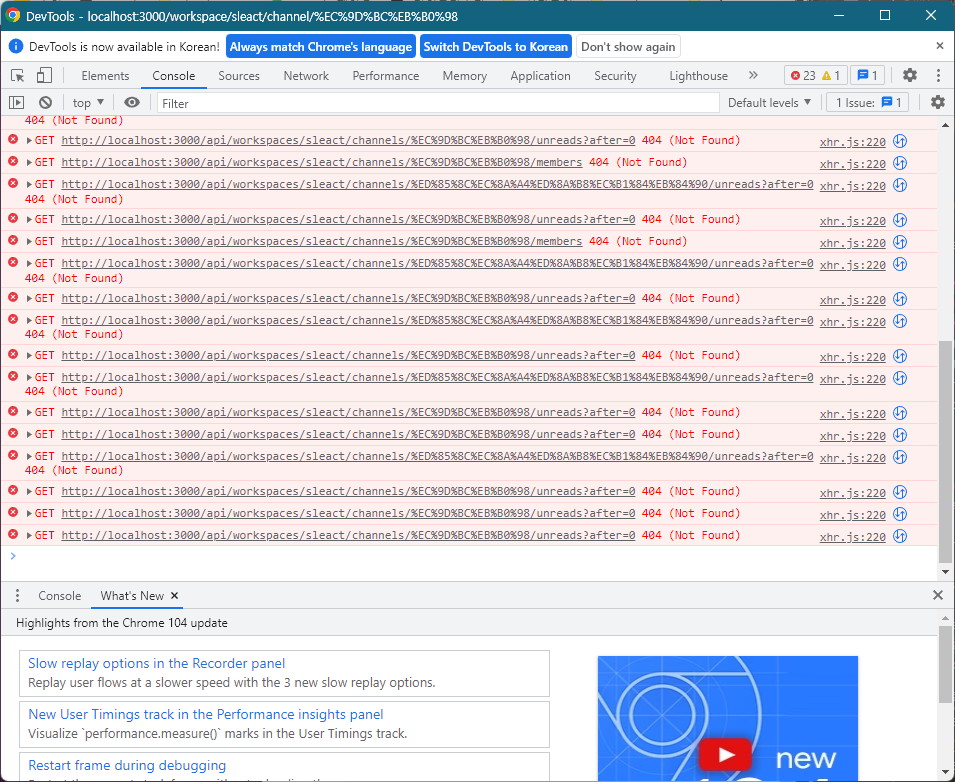955x782 pixels.
Task: Clear the console with the ban icon
Action: [x=46, y=102]
